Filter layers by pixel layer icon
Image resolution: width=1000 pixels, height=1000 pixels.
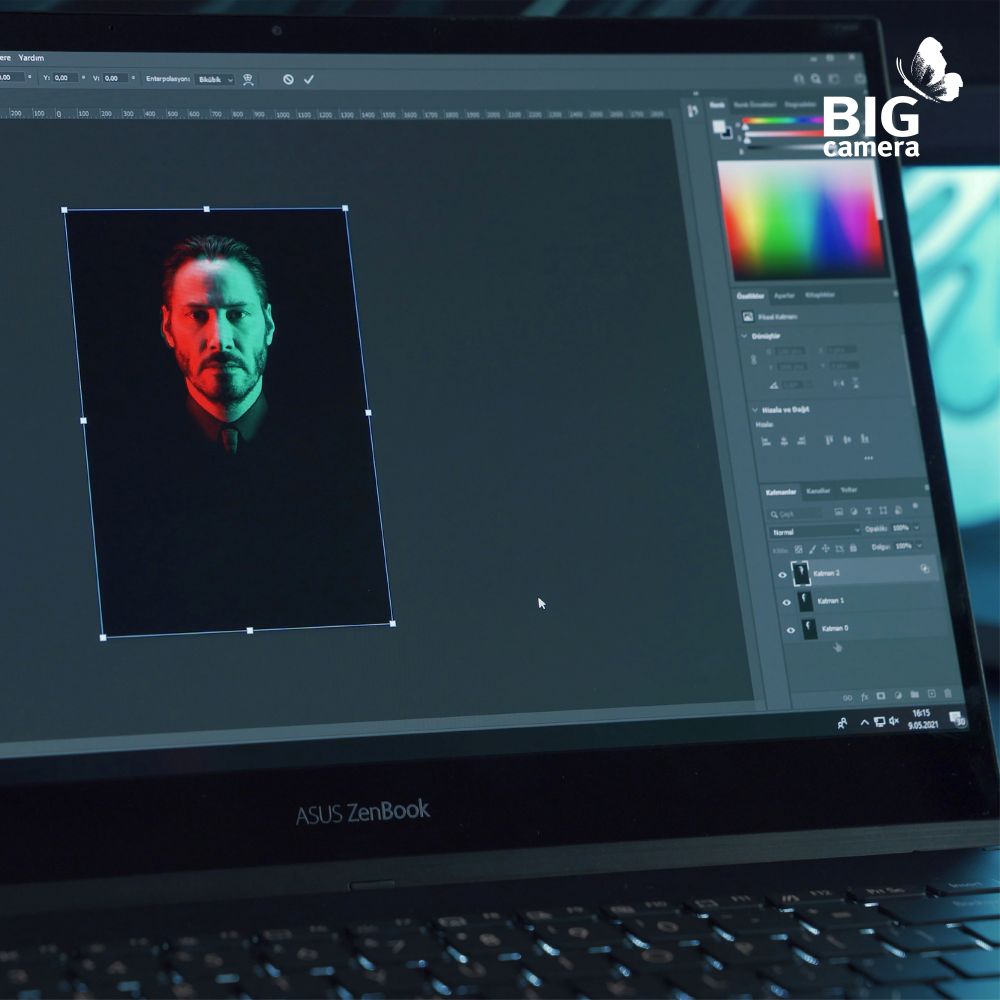(x=839, y=511)
